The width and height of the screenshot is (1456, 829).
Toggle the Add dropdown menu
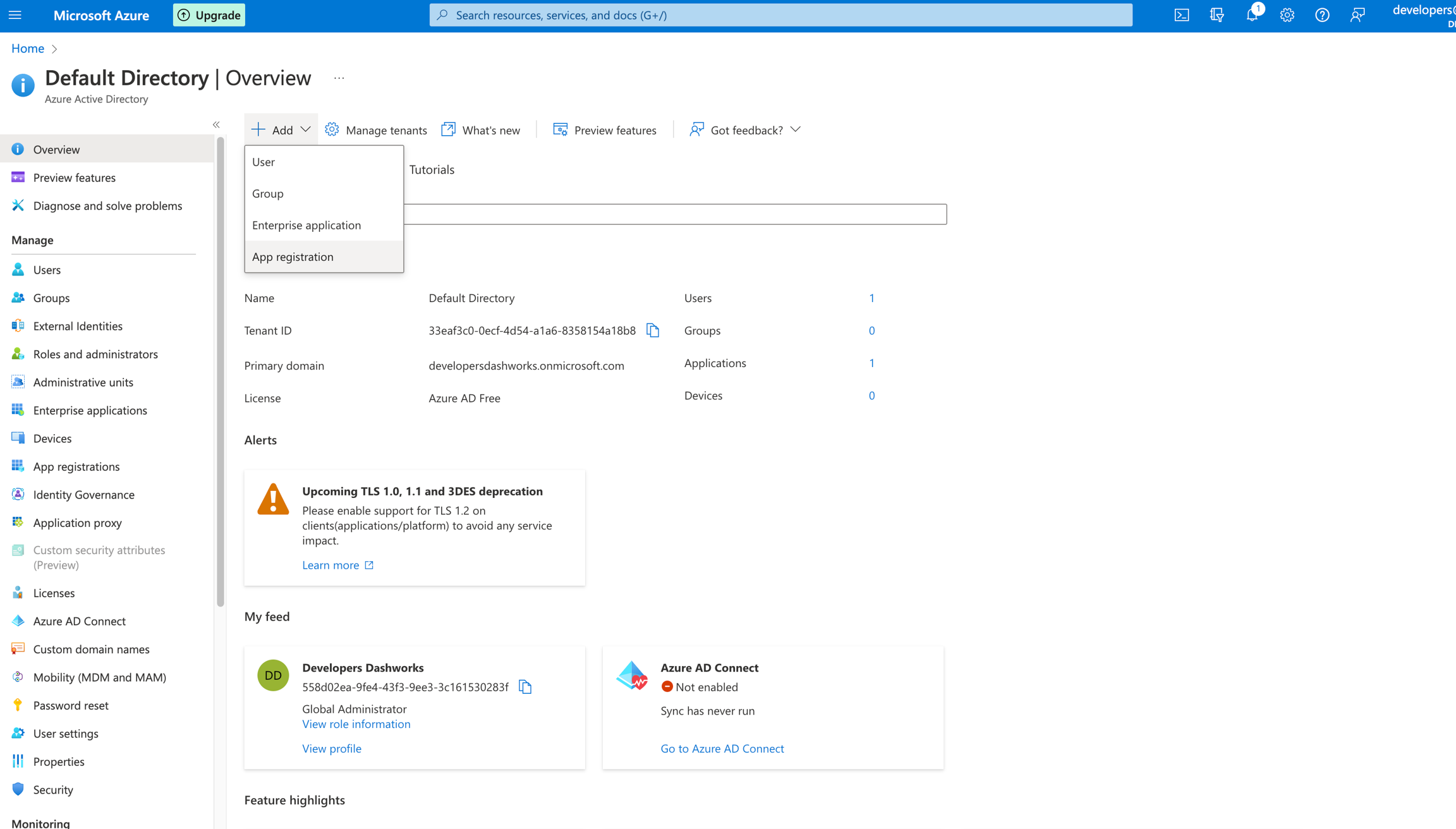pyautogui.click(x=281, y=130)
